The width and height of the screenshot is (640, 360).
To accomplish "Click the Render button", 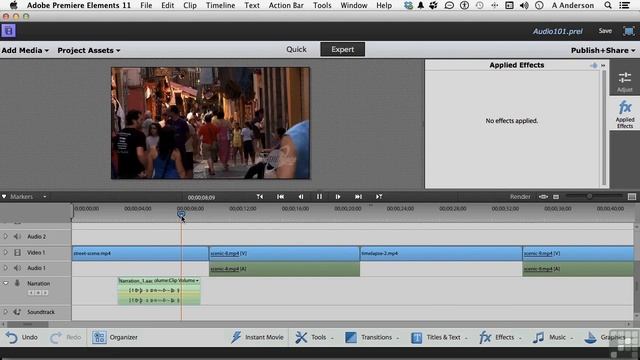I will 520,197.
